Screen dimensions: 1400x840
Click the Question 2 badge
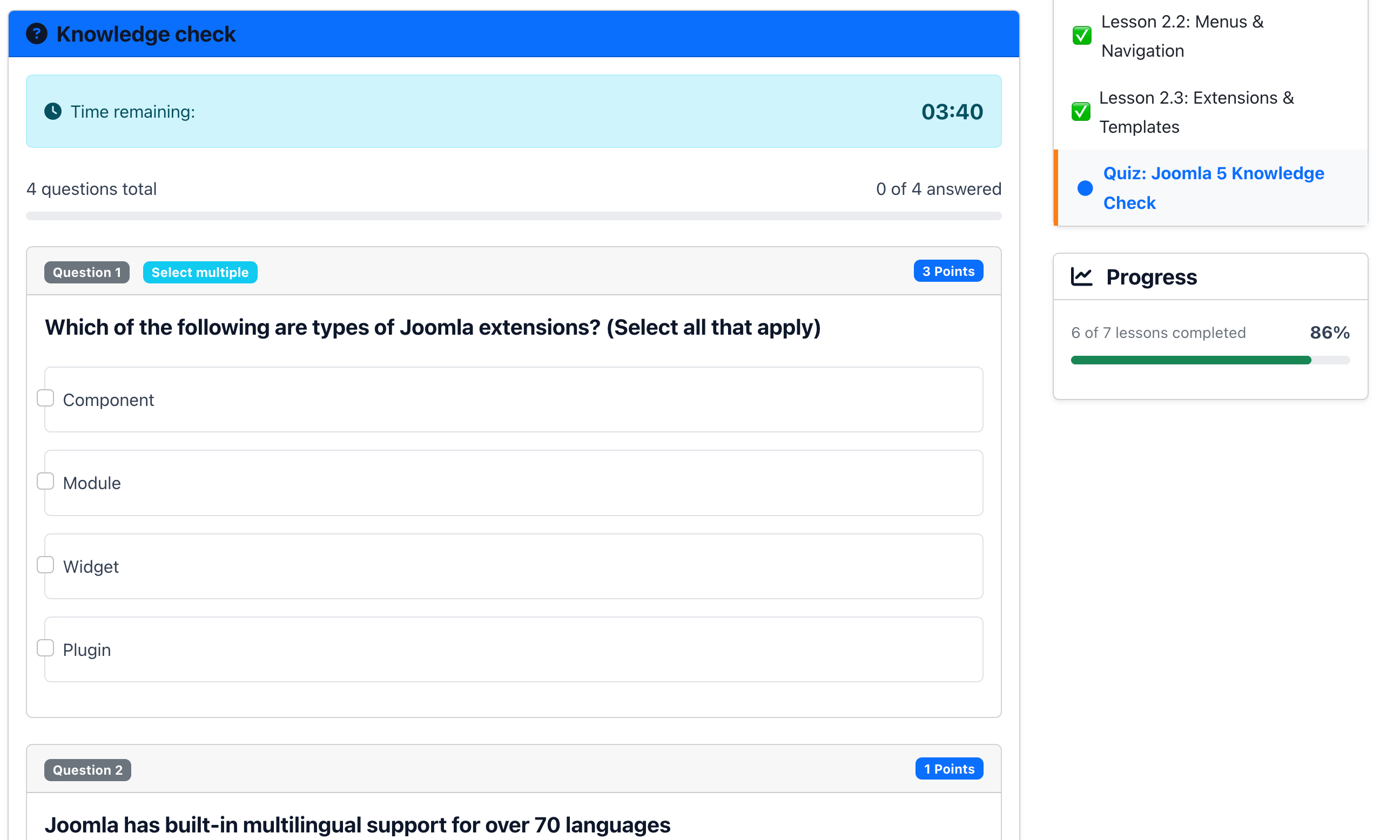pyautogui.click(x=88, y=770)
